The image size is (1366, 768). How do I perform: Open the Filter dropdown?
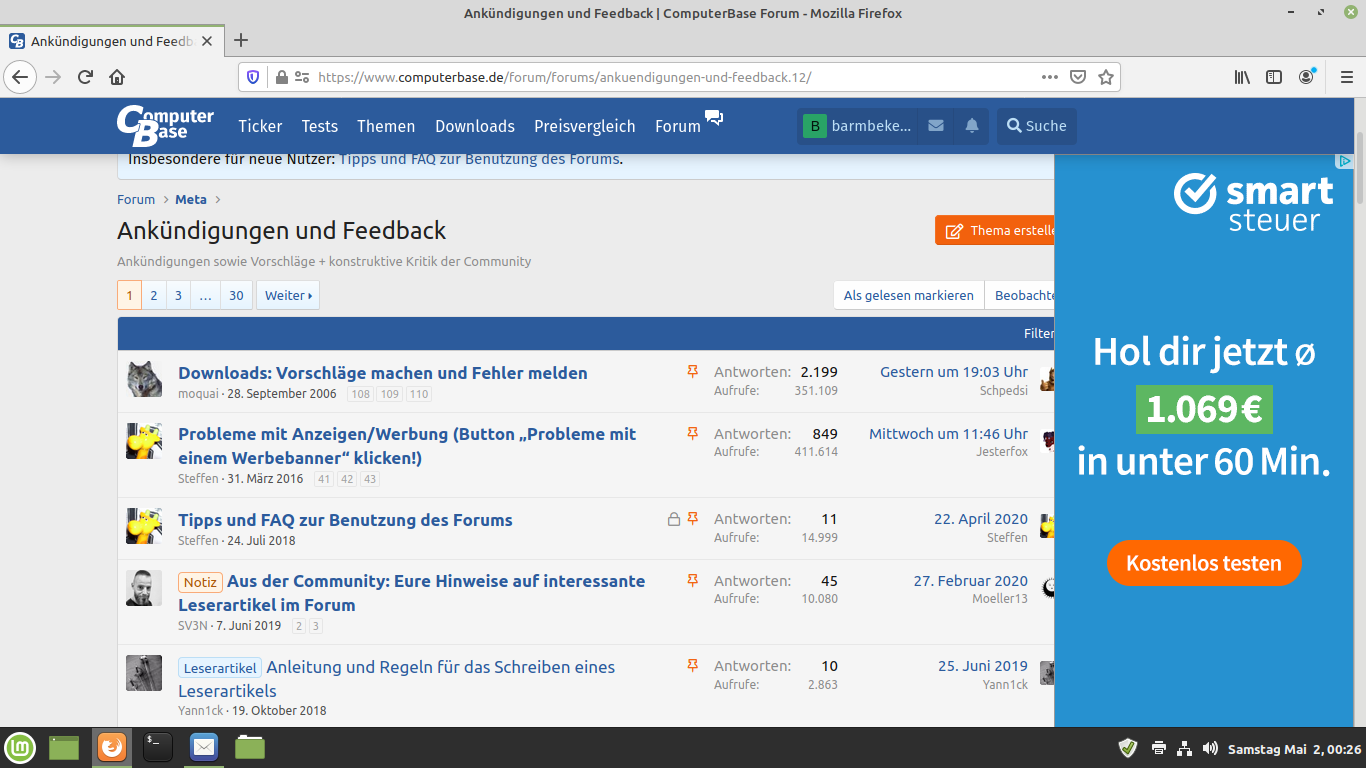pyautogui.click(x=1038, y=333)
